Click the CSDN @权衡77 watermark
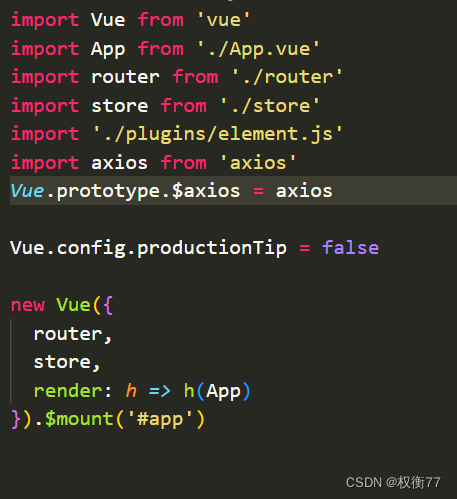457x499 pixels. tap(393, 482)
